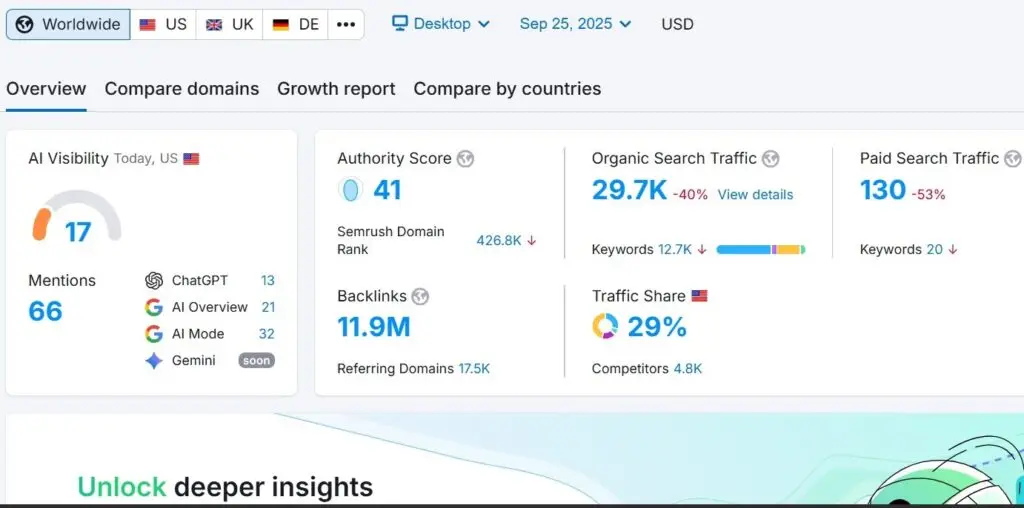Image resolution: width=1024 pixels, height=508 pixels.
Task: Click the ChatGPT logo icon
Action: (154, 281)
